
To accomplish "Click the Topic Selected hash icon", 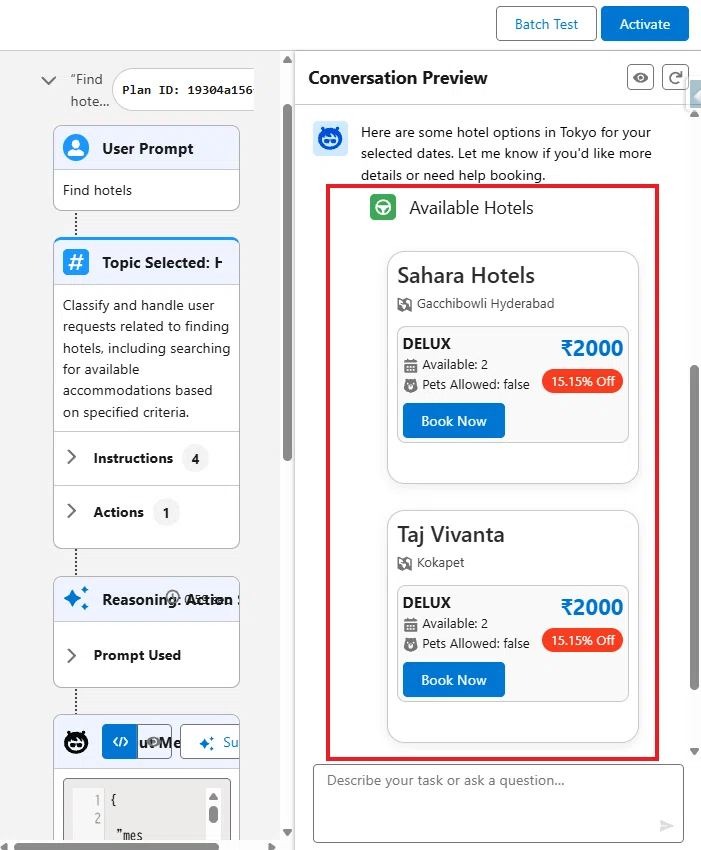I will (76, 262).
